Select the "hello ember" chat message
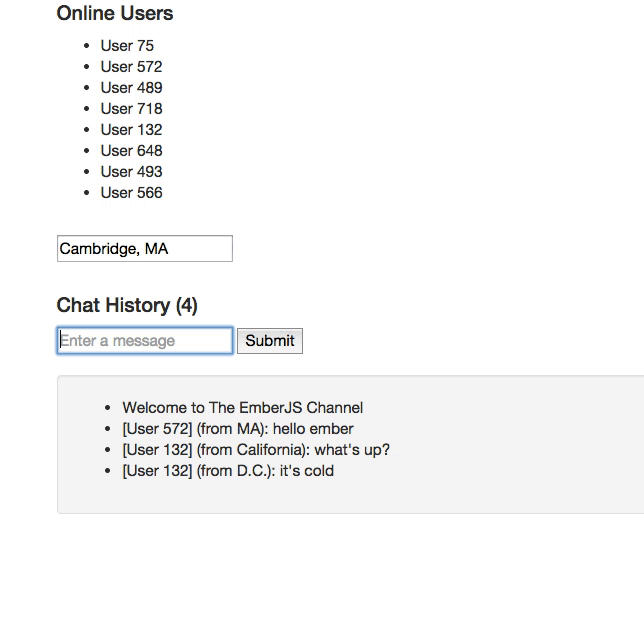Image resolution: width=644 pixels, height=630 pixels. coord(238,429)
